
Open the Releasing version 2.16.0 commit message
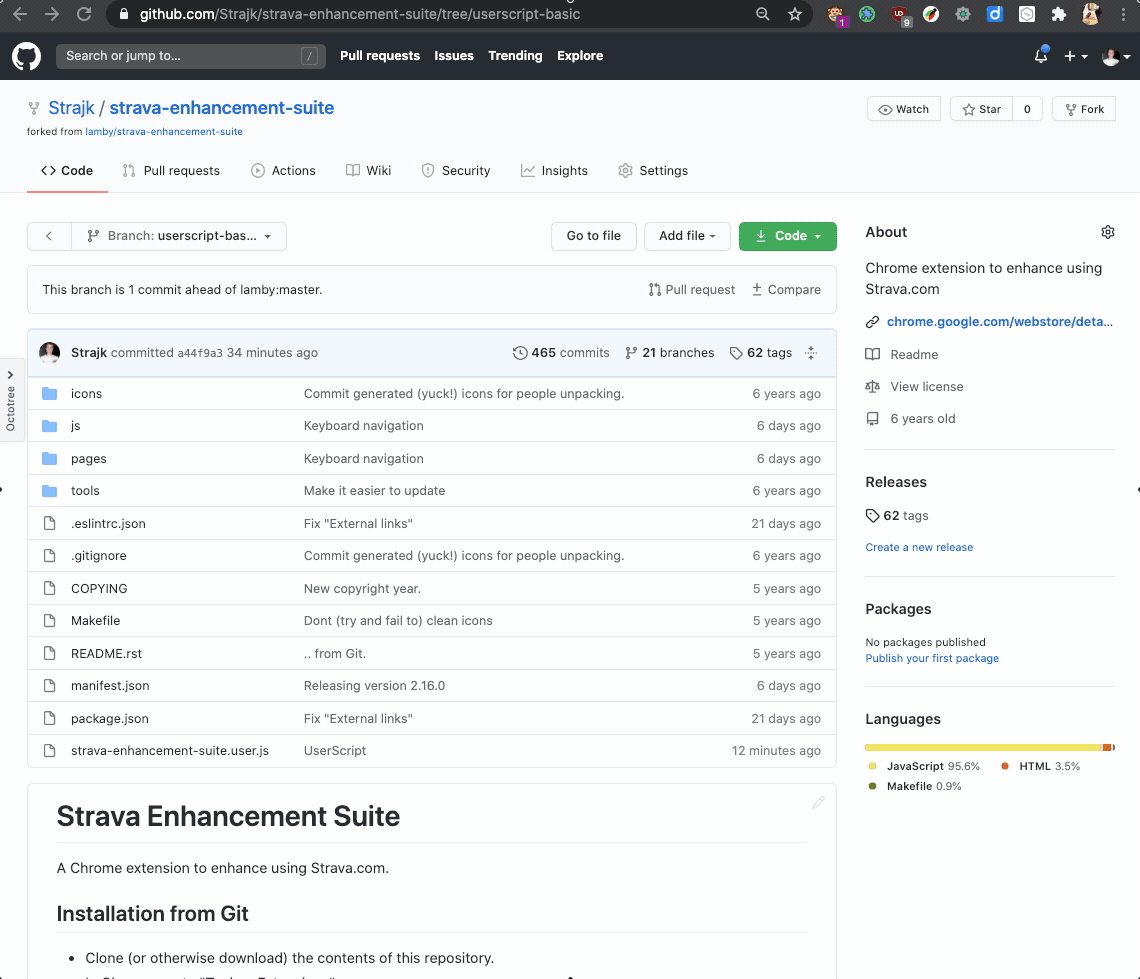click(374, 686)
